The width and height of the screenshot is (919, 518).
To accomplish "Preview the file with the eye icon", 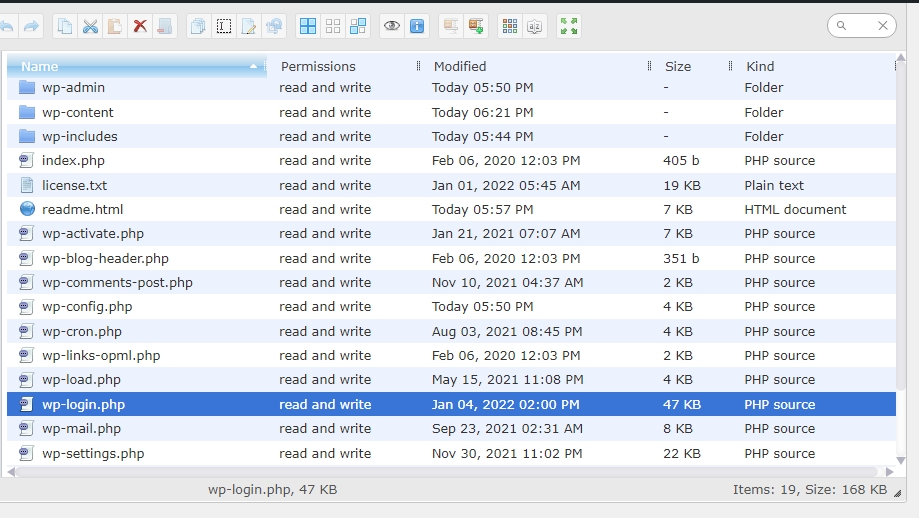I will point(392,26).
